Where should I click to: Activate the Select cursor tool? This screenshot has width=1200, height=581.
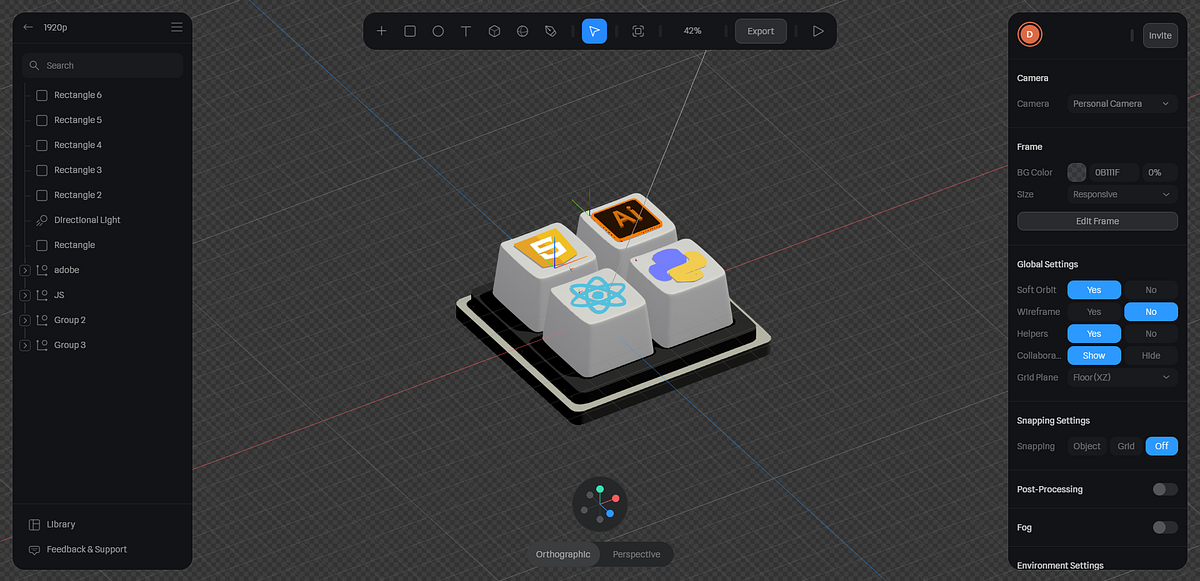(594, 31)
